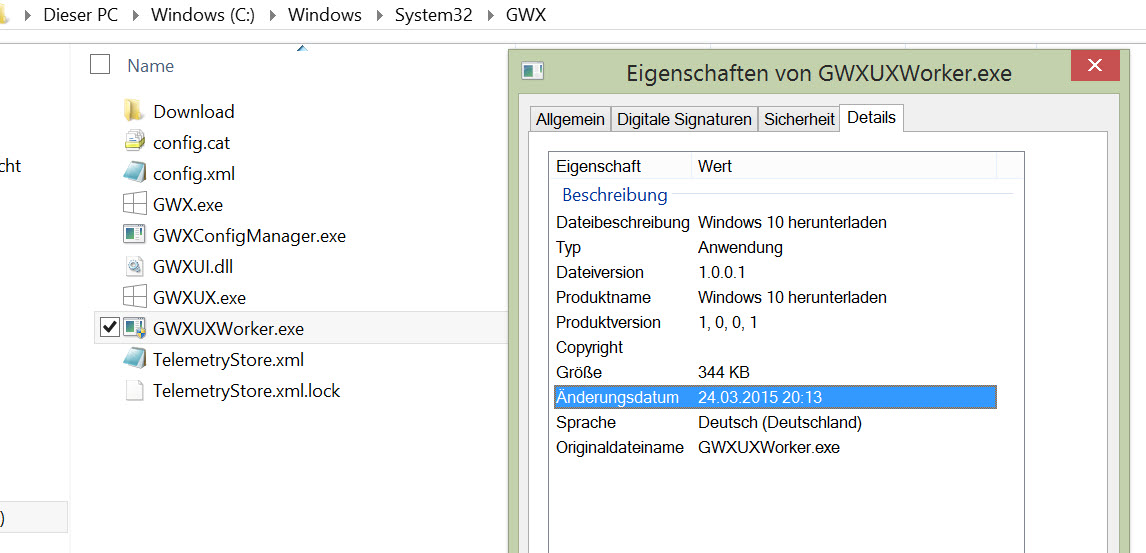Click the GWX breadcrumb segment
Image resolution: width=1146 pixels, height=553 pixels.
pyautogui.click(x=525, y=15)
